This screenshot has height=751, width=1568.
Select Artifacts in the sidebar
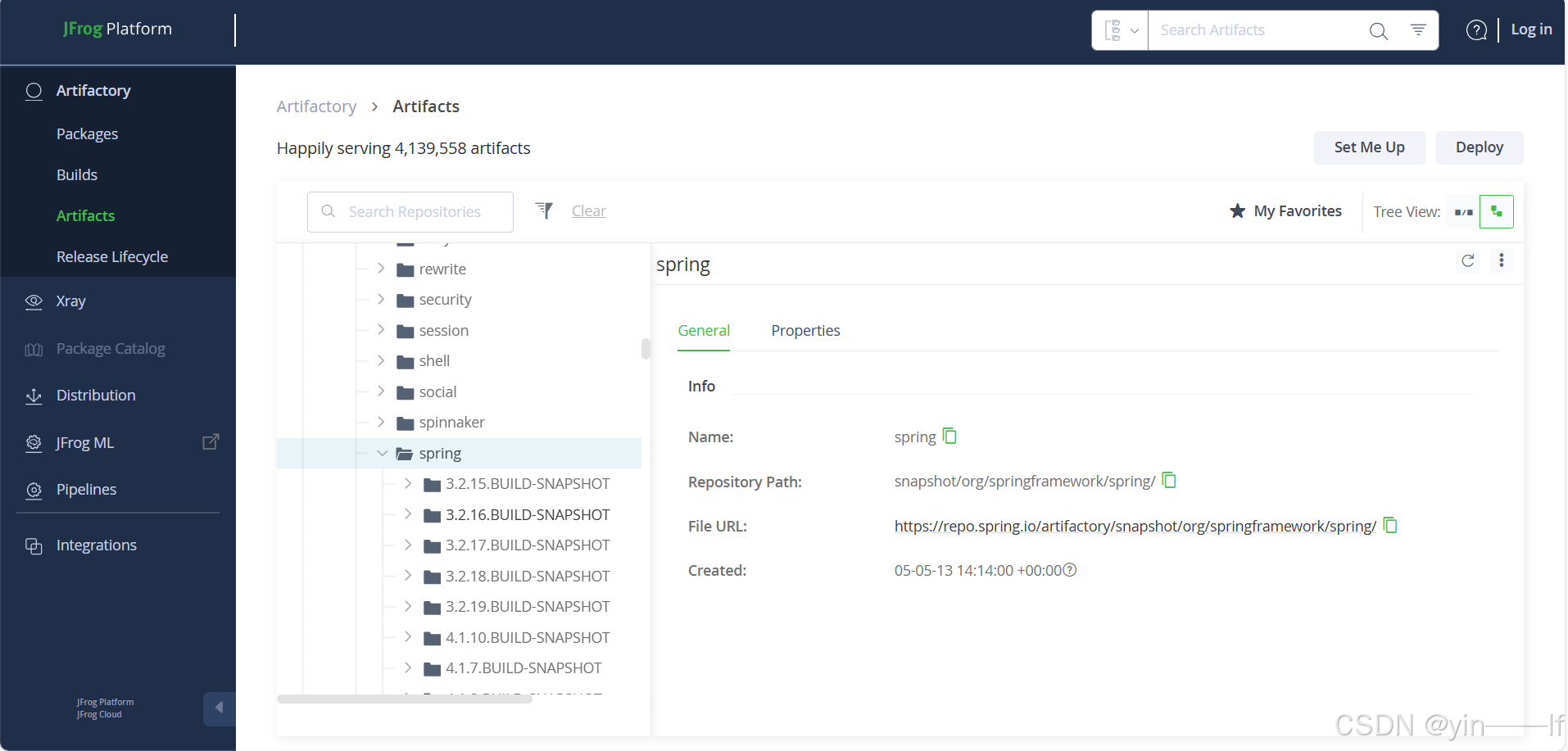[86, 215]
